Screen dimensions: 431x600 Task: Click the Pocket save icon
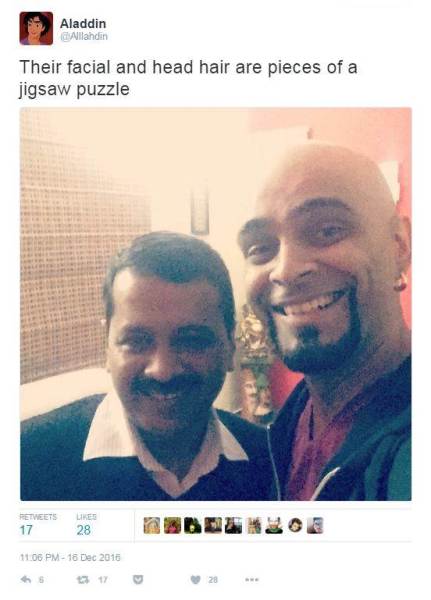point(138,580)
